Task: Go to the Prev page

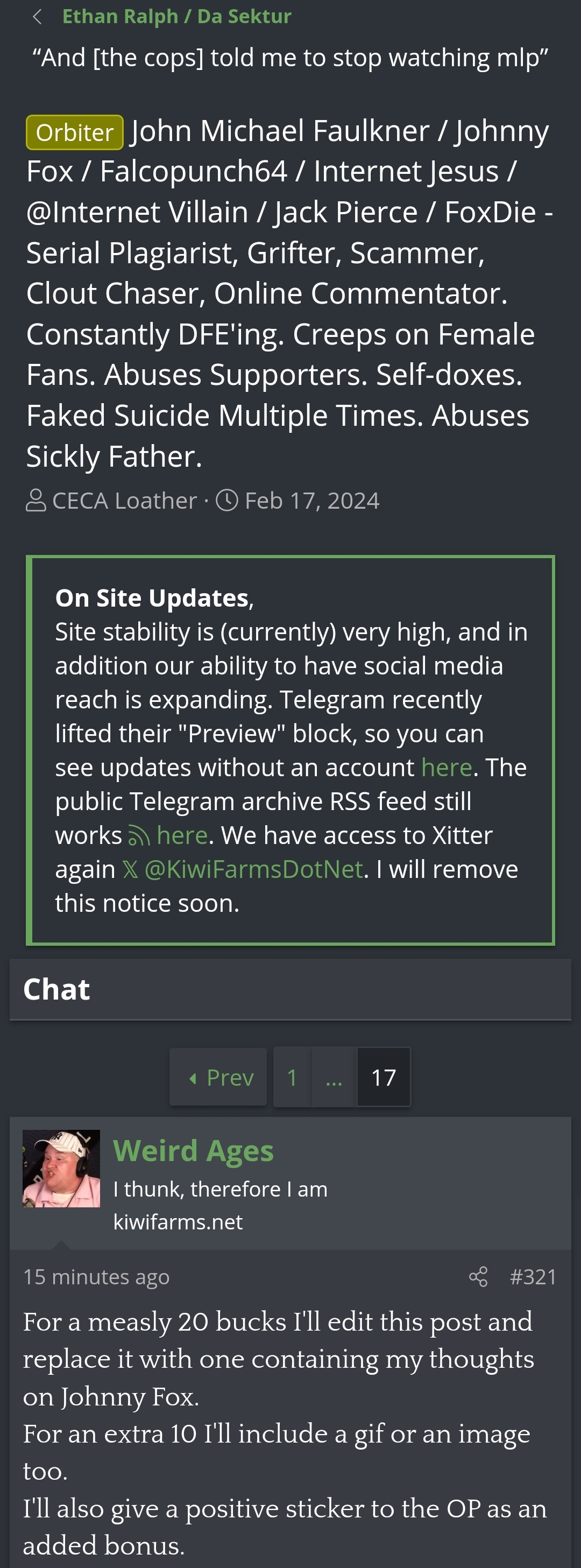Action: [218, 1077]
